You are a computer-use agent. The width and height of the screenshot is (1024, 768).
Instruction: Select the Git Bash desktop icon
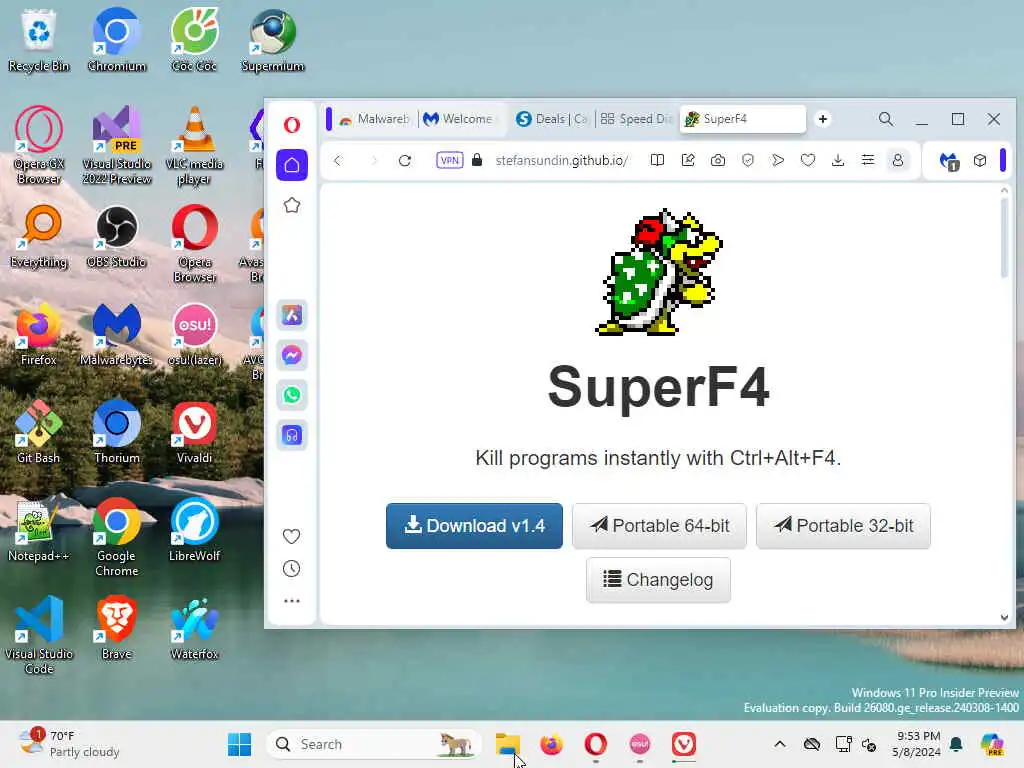[39, 433]
